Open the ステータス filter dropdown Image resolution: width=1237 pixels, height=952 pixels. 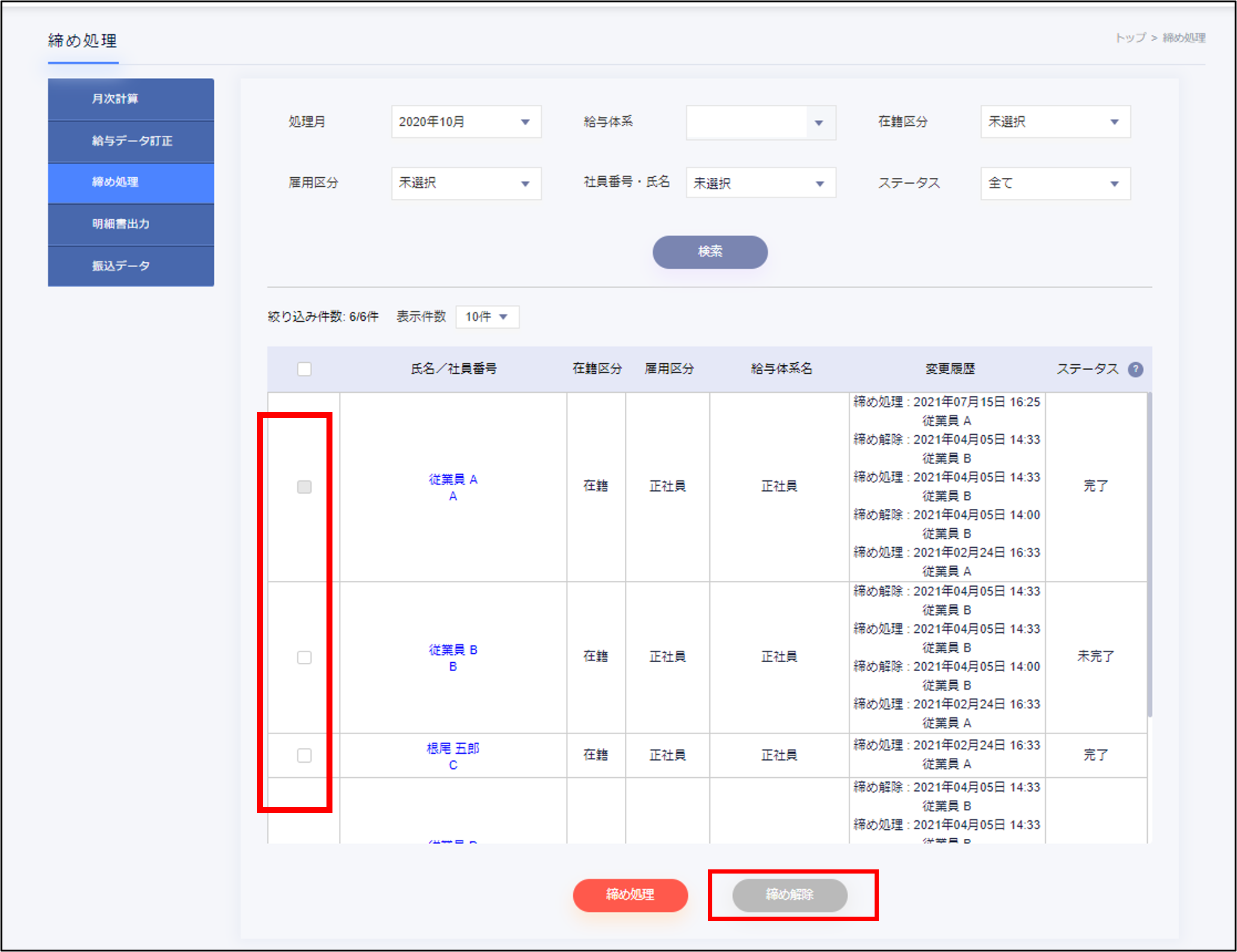[1055, 183]
